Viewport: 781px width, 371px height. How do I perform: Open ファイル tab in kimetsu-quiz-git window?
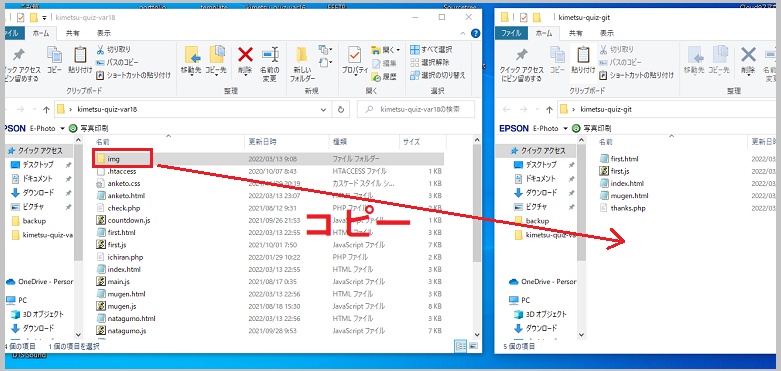[x=511, y=33]
